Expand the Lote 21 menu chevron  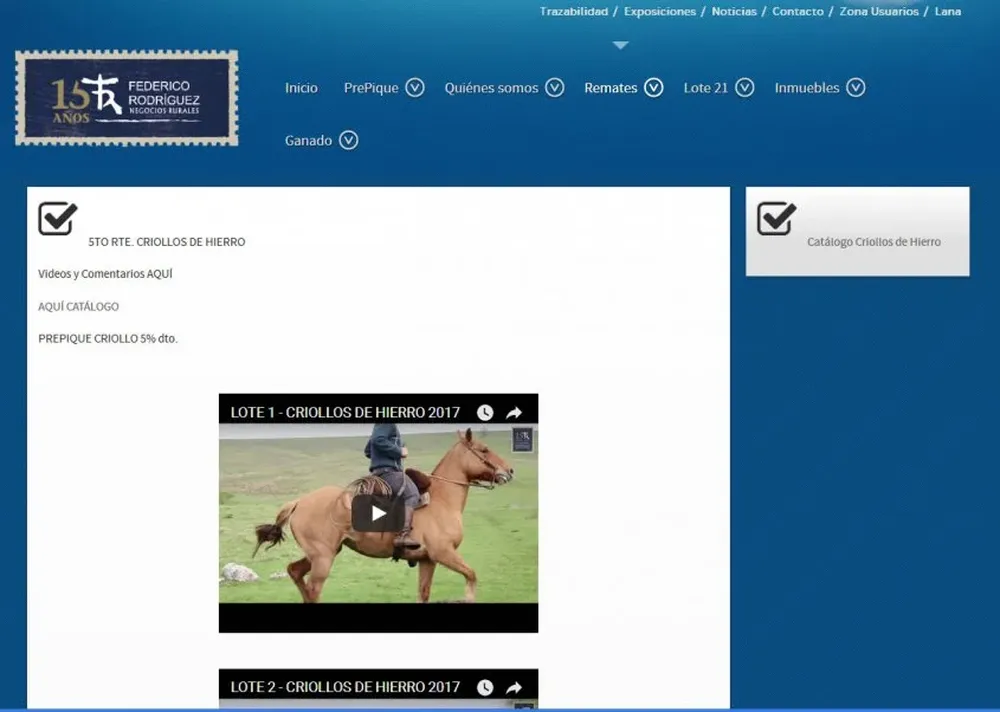click(745, 88)
